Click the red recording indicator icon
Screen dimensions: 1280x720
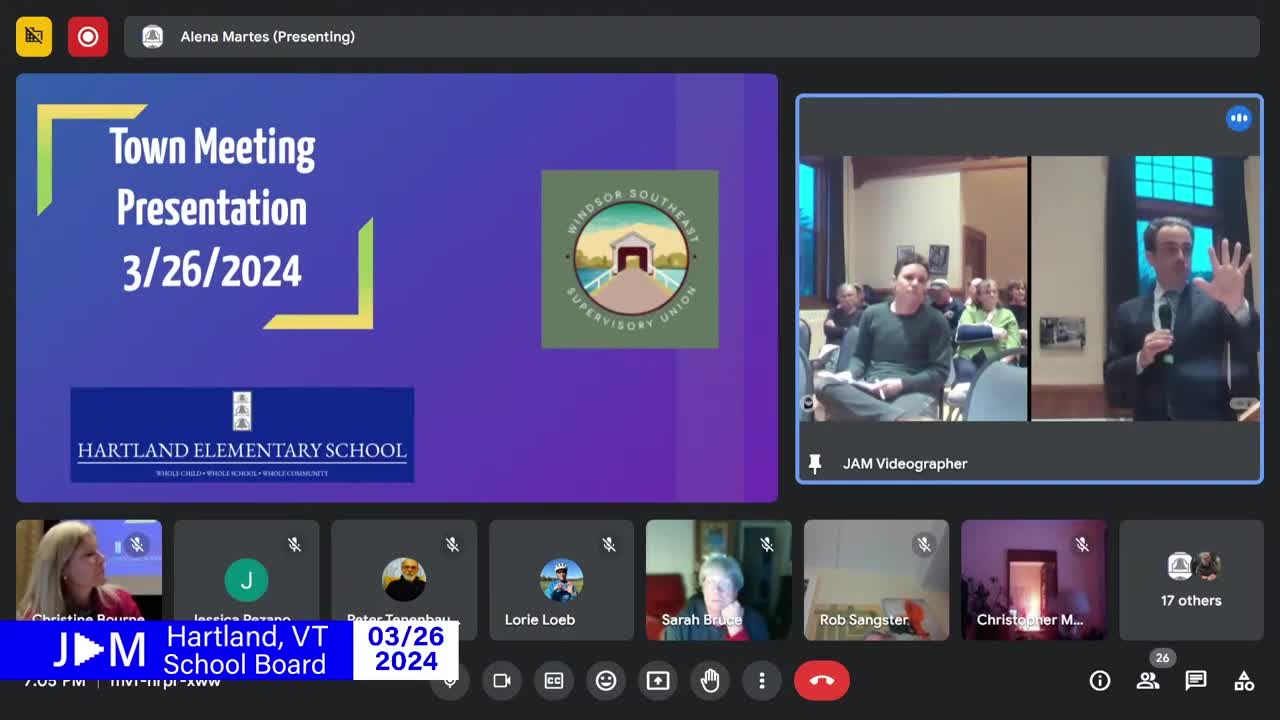coord(88,37)
